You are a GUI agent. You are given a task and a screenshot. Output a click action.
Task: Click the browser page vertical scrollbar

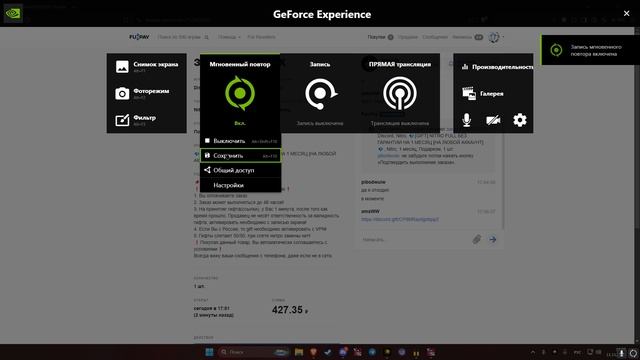tap(636, 185)
